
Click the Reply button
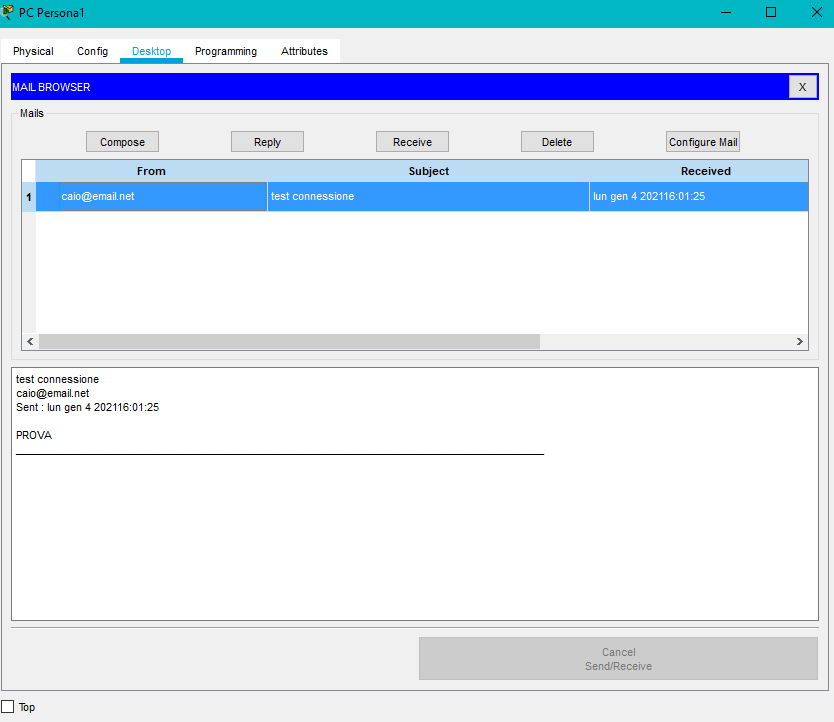click(x=267, y=142)
